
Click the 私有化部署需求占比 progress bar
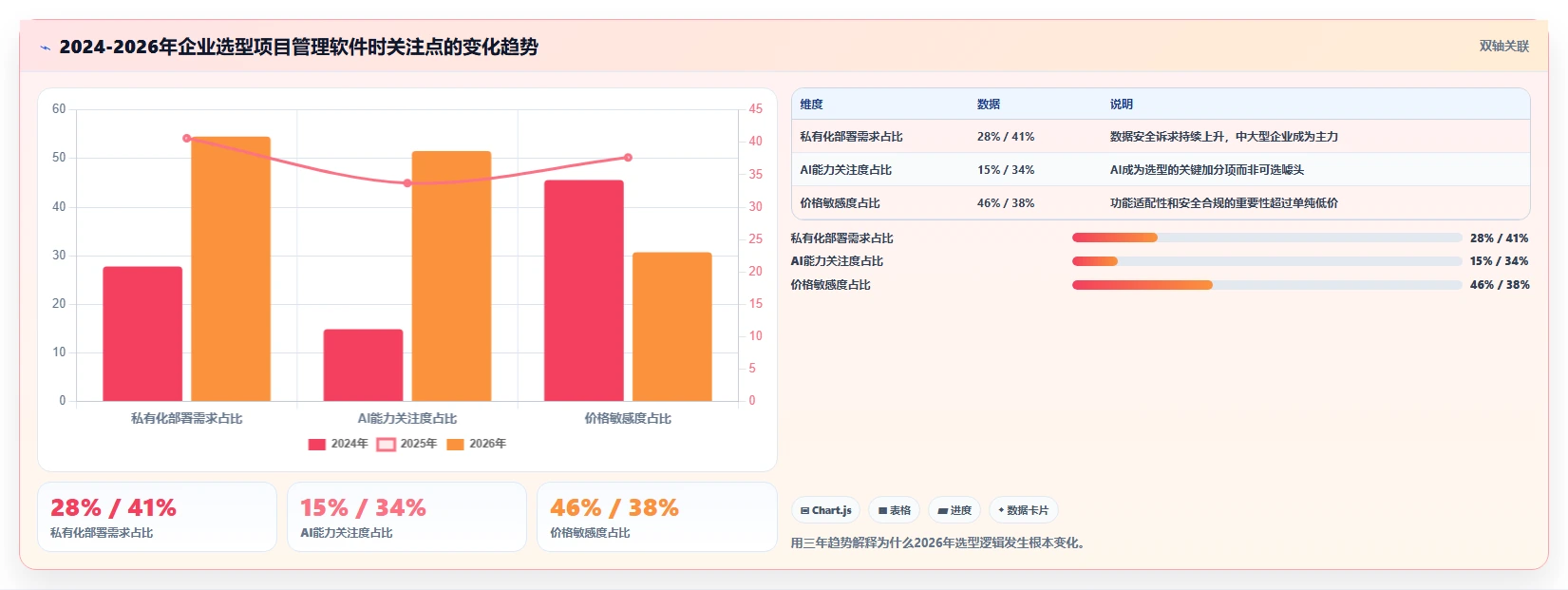point(1267,238)
